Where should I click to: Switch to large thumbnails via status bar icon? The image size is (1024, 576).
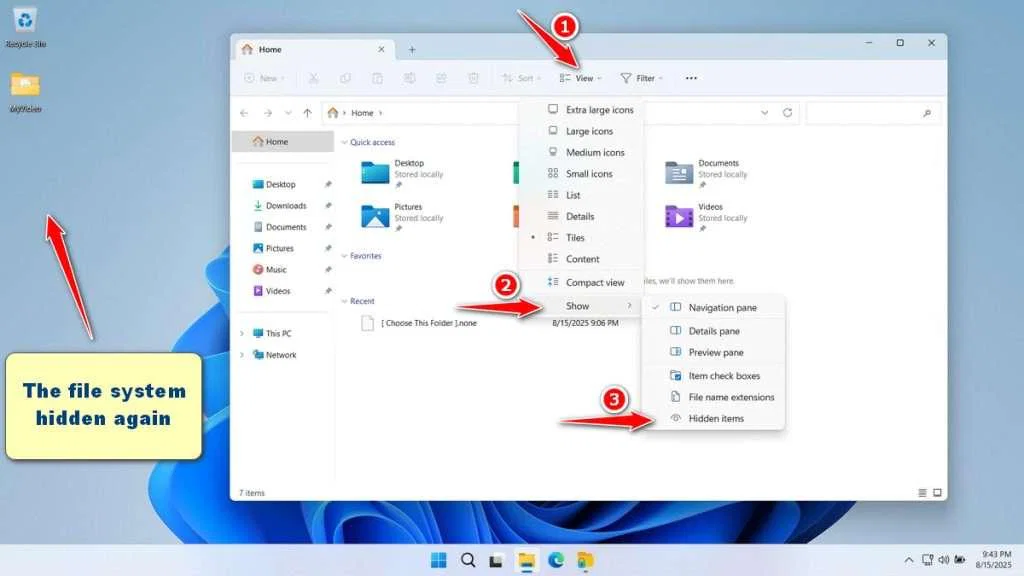[937, 492]
